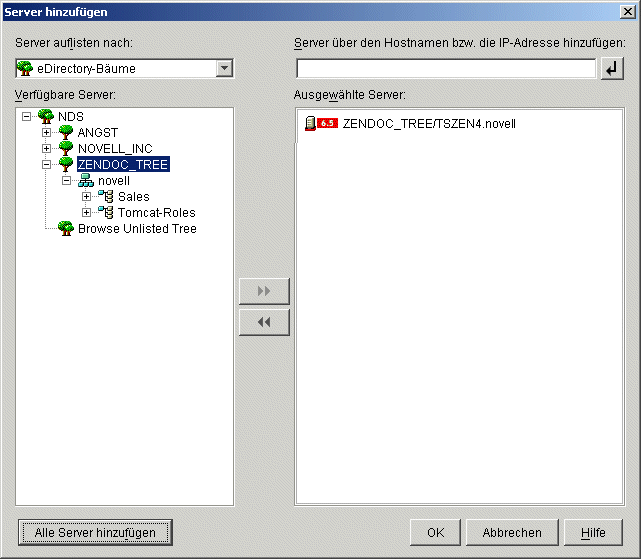Screen dimensions: 641x559
Task: Select the Browse Unlisted Tree label
Action: [x=137, y=228]
